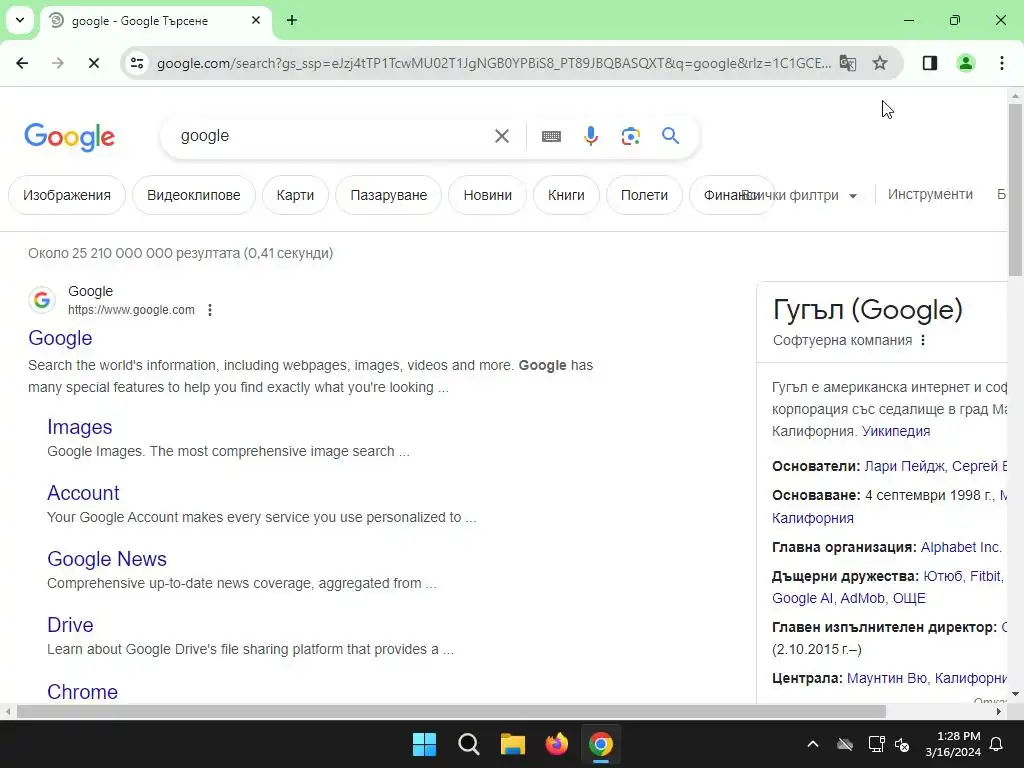The height and width of the screenshot is (768, 1024).
Task: Open the Google AI link
Action: (x=803, y=598)
